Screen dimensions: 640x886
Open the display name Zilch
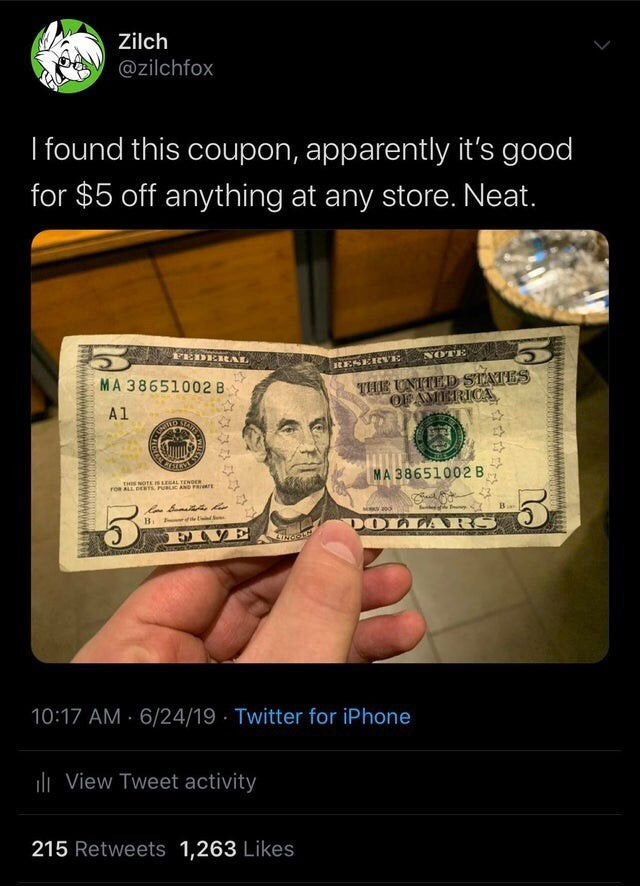click(143, 41)
